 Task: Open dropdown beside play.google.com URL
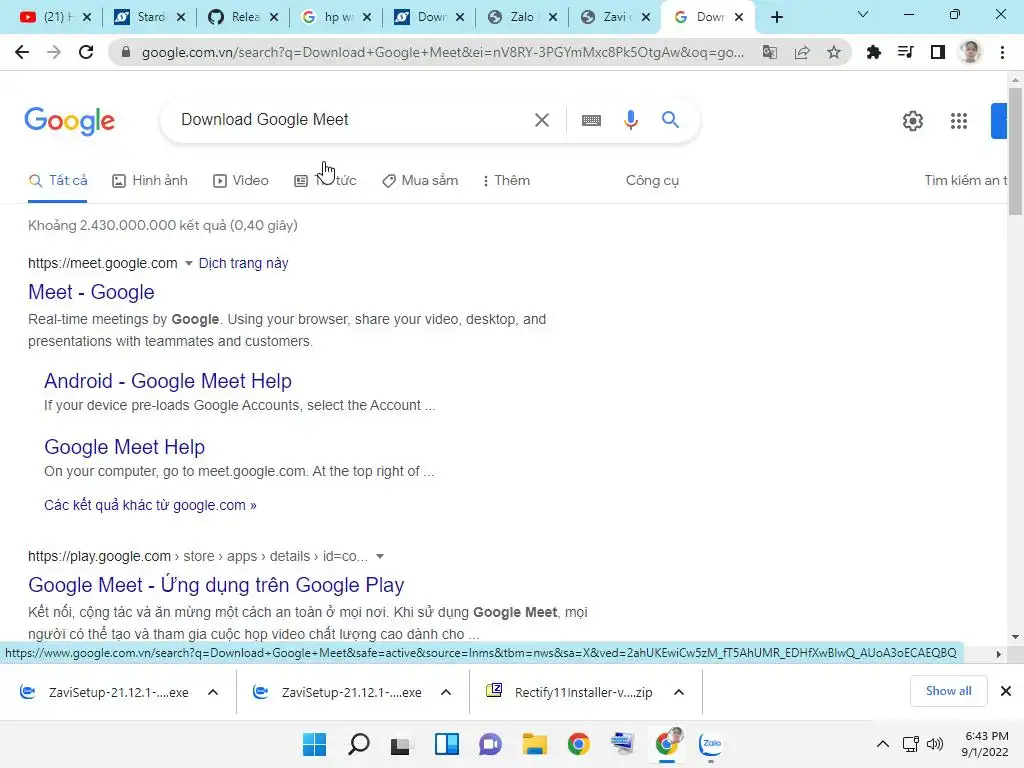[380, 556]
